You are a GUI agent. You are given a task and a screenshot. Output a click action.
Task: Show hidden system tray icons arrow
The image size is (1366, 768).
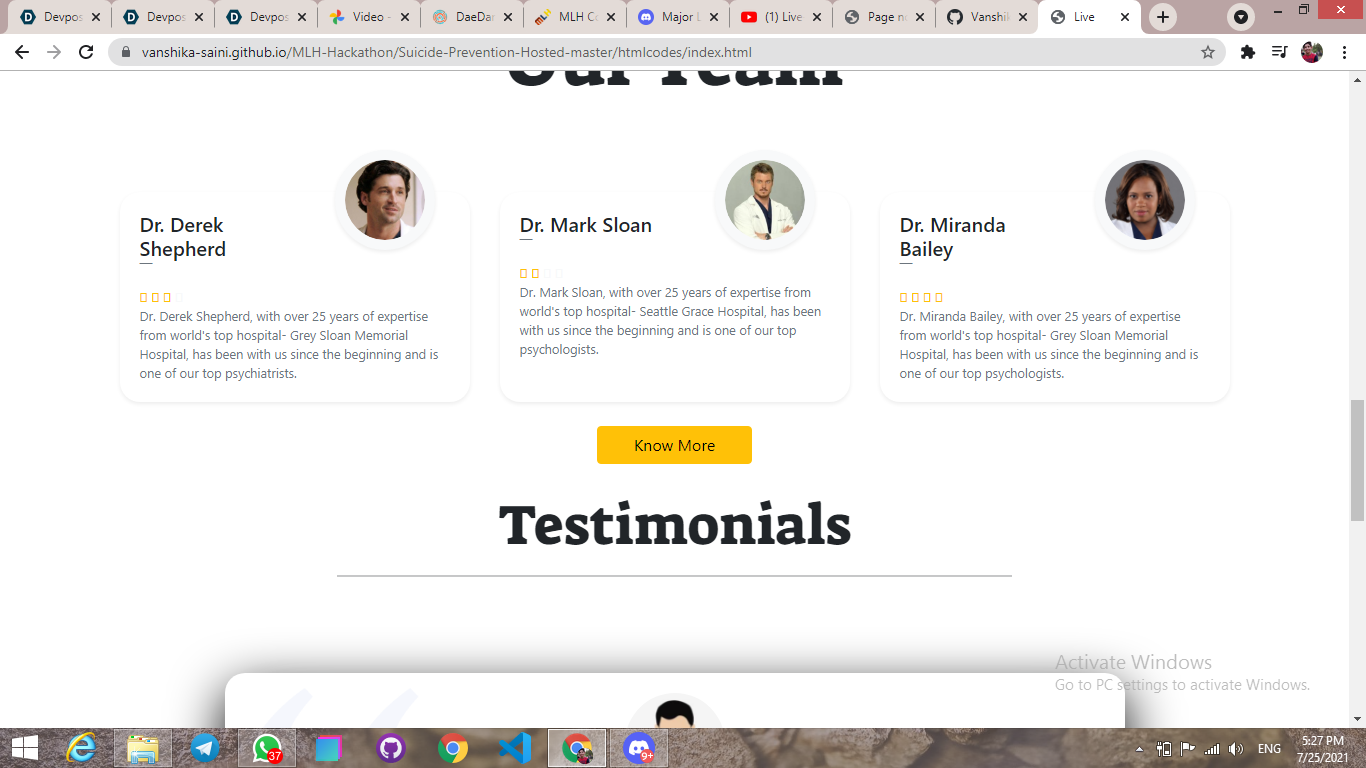click(1139, 749)
